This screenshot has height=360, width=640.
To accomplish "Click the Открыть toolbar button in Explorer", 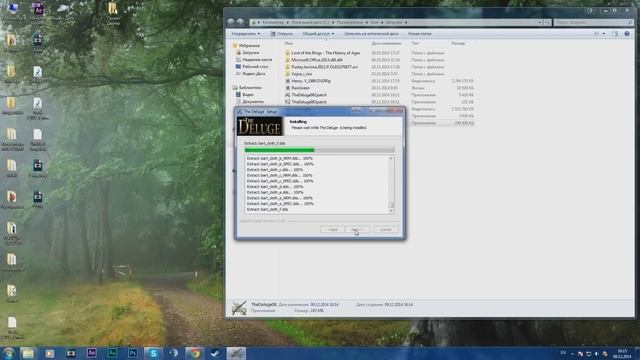I will point(282,33).
